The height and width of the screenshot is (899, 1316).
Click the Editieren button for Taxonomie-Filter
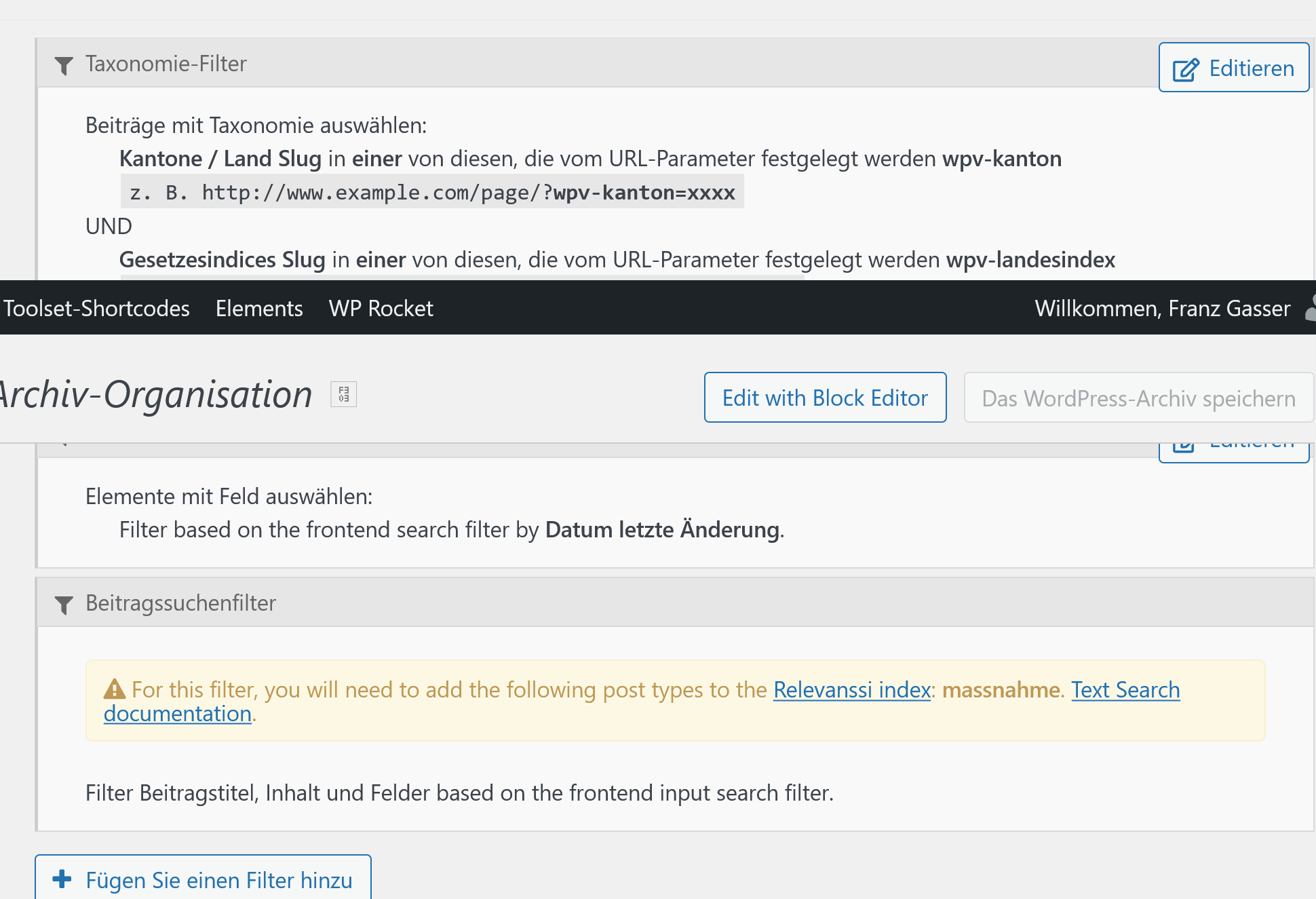click(x=1233, y=68)
